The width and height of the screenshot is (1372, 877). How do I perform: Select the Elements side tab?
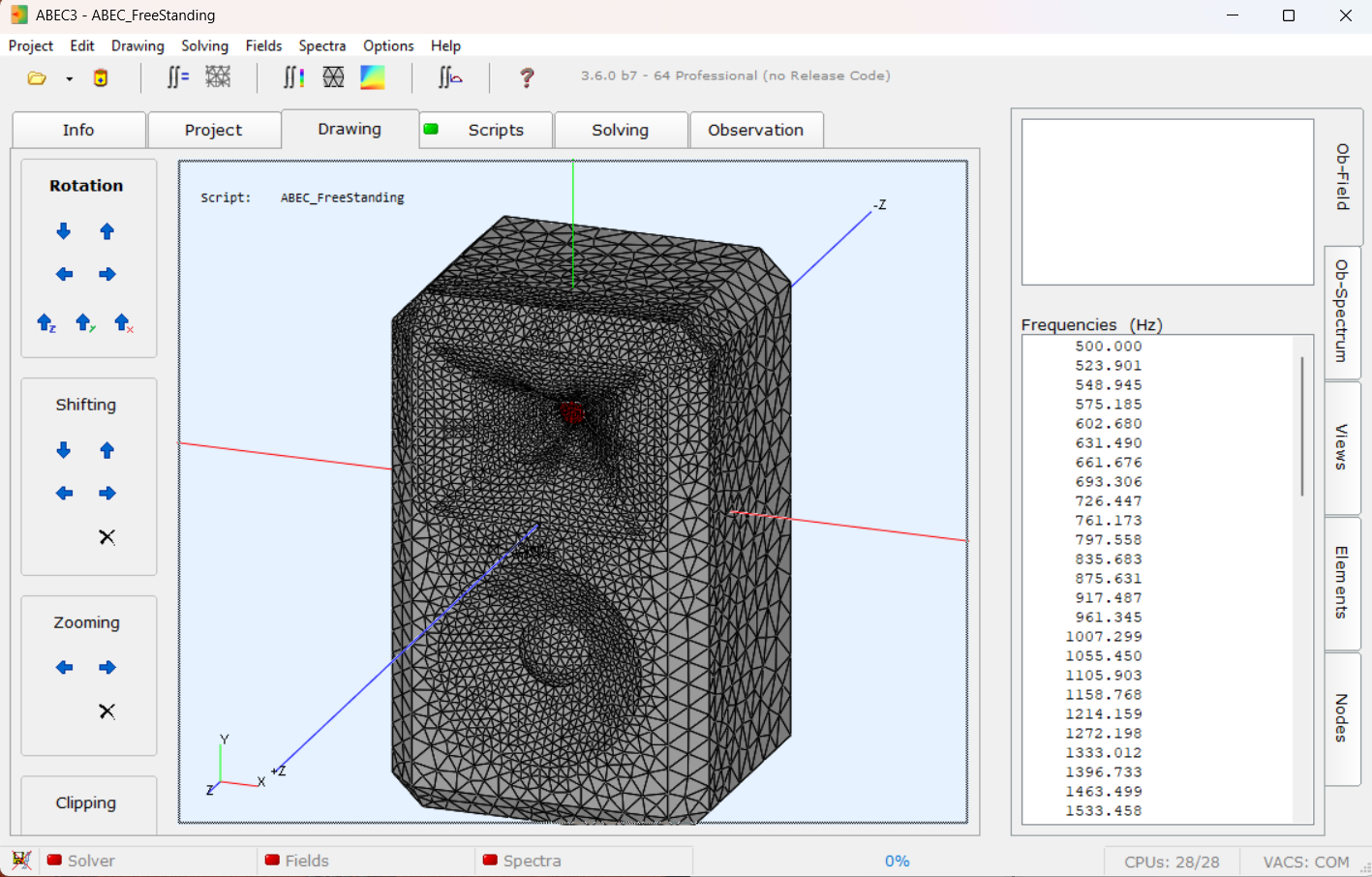pyautogui.click(x=1342, y=583)
